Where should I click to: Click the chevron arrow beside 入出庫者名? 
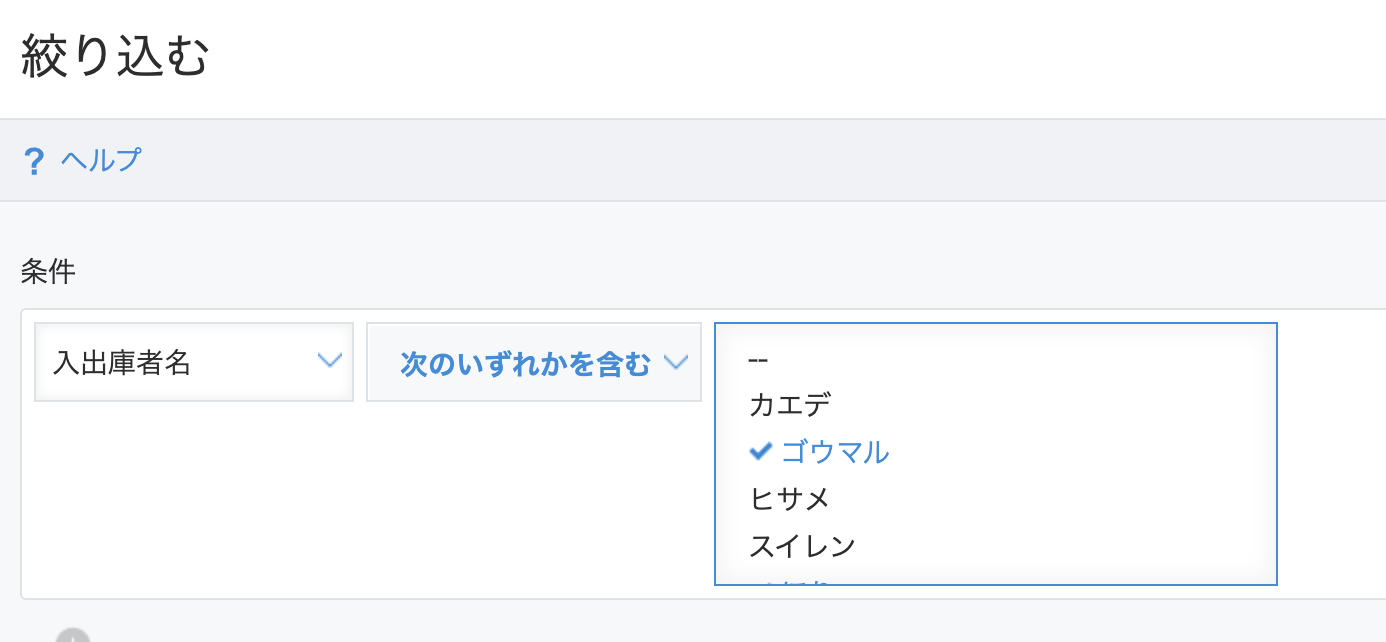click(x=329, y=361)
